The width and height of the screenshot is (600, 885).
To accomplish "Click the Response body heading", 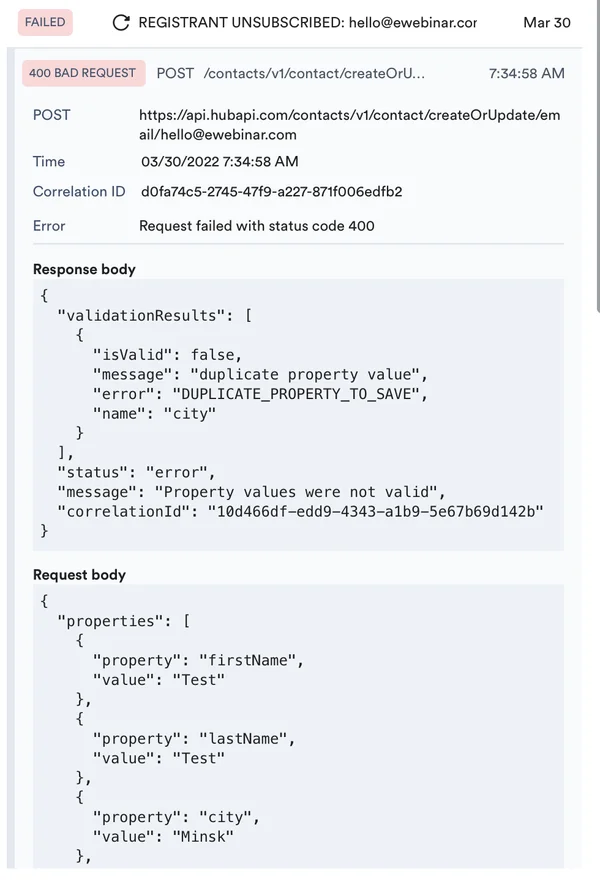I will coord(84,269).
